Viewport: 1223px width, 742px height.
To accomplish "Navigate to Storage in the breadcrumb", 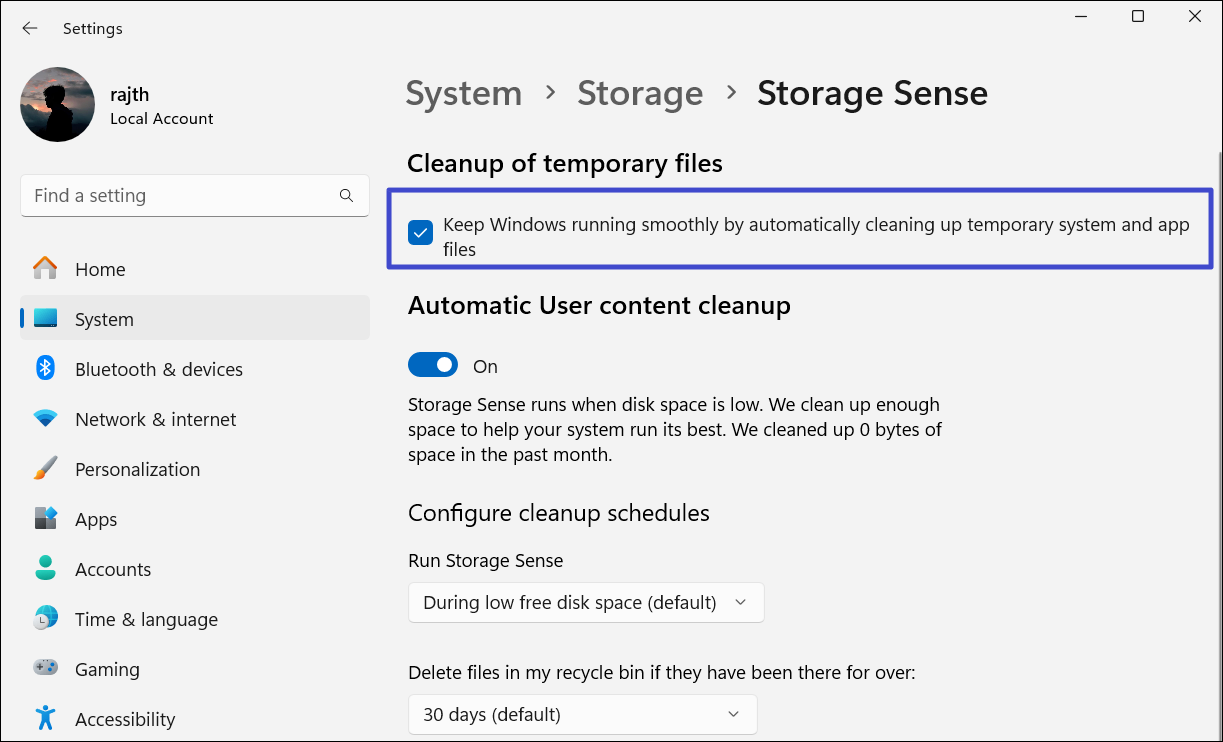I will 640,93.
